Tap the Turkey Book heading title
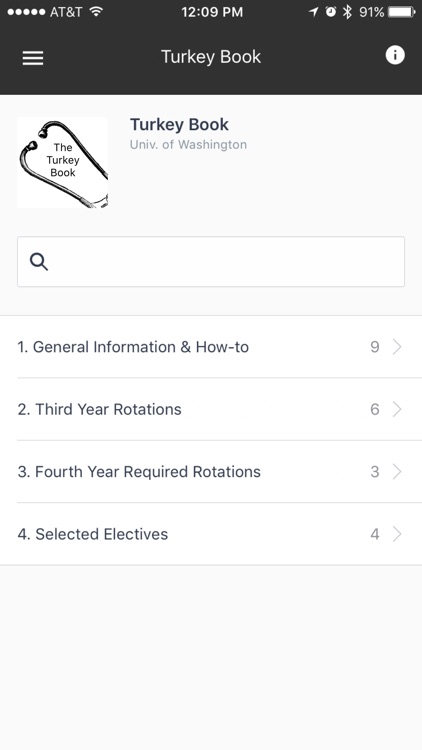 (x=179, y=124)
